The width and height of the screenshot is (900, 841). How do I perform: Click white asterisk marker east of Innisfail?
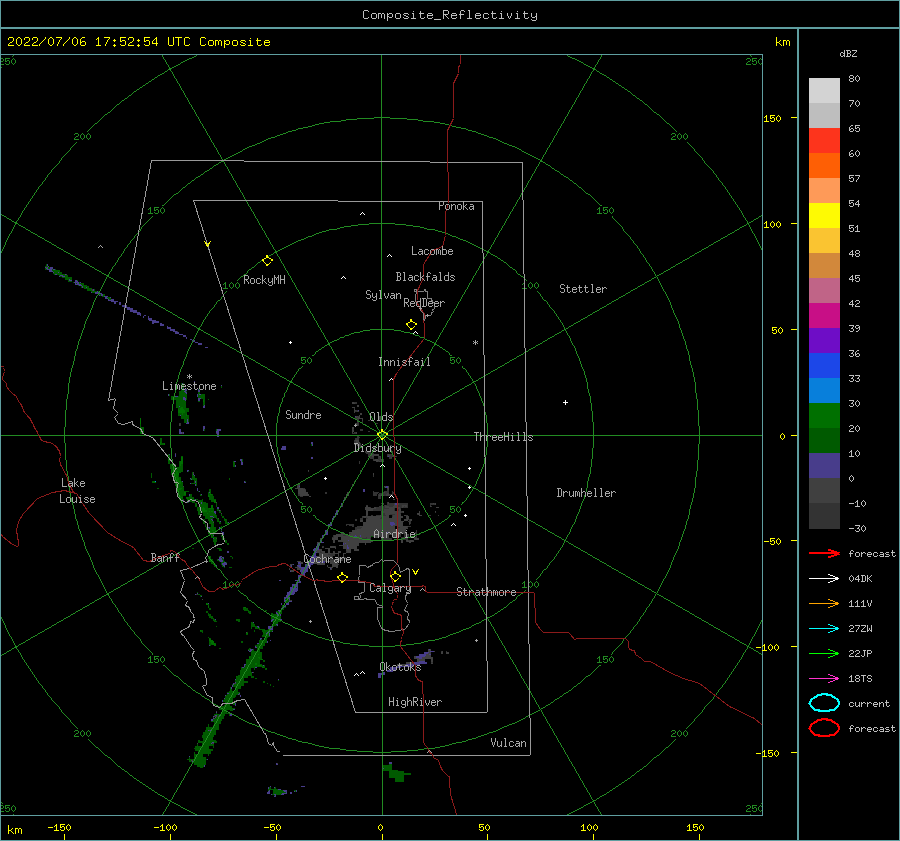click(x=475, y=343)
